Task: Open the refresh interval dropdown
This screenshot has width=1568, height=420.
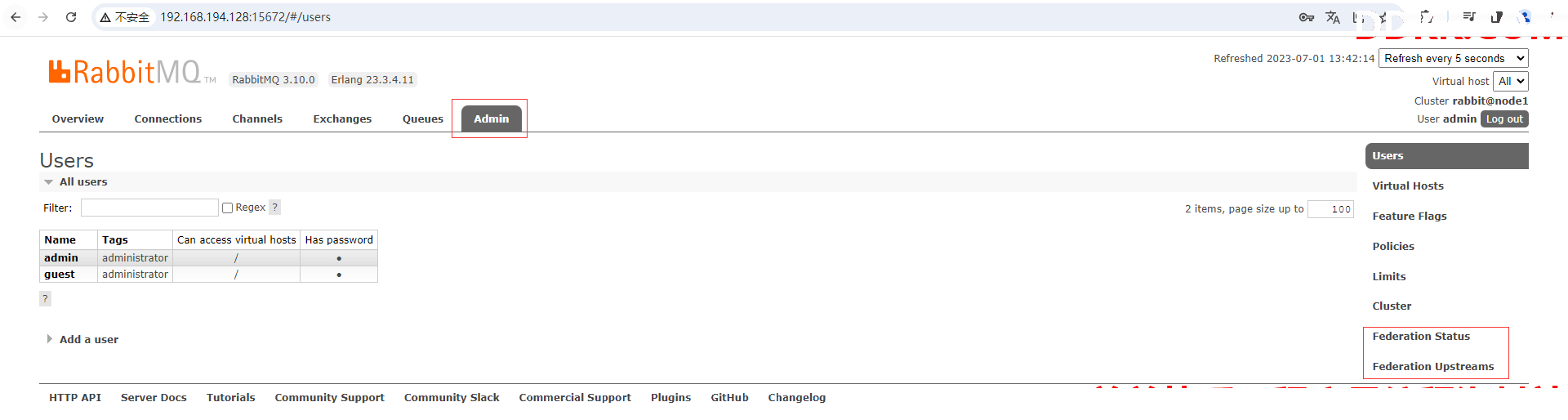Action: 1453,59
